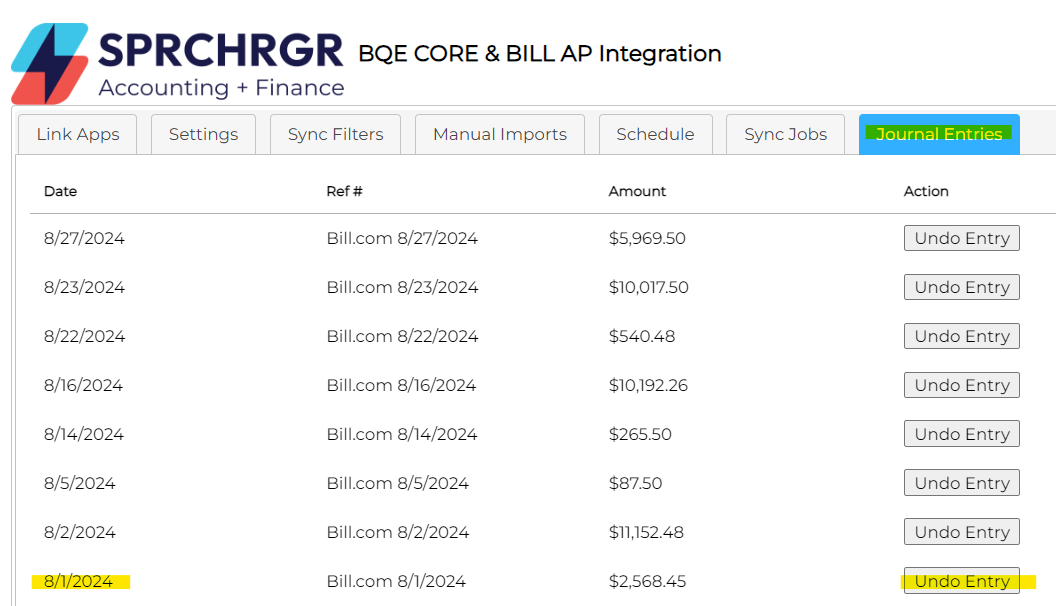Image resolution: width=1056 pixels, height=606 pixels.
Task: Open the Sync Filters tab
Action: coord(335,135)
